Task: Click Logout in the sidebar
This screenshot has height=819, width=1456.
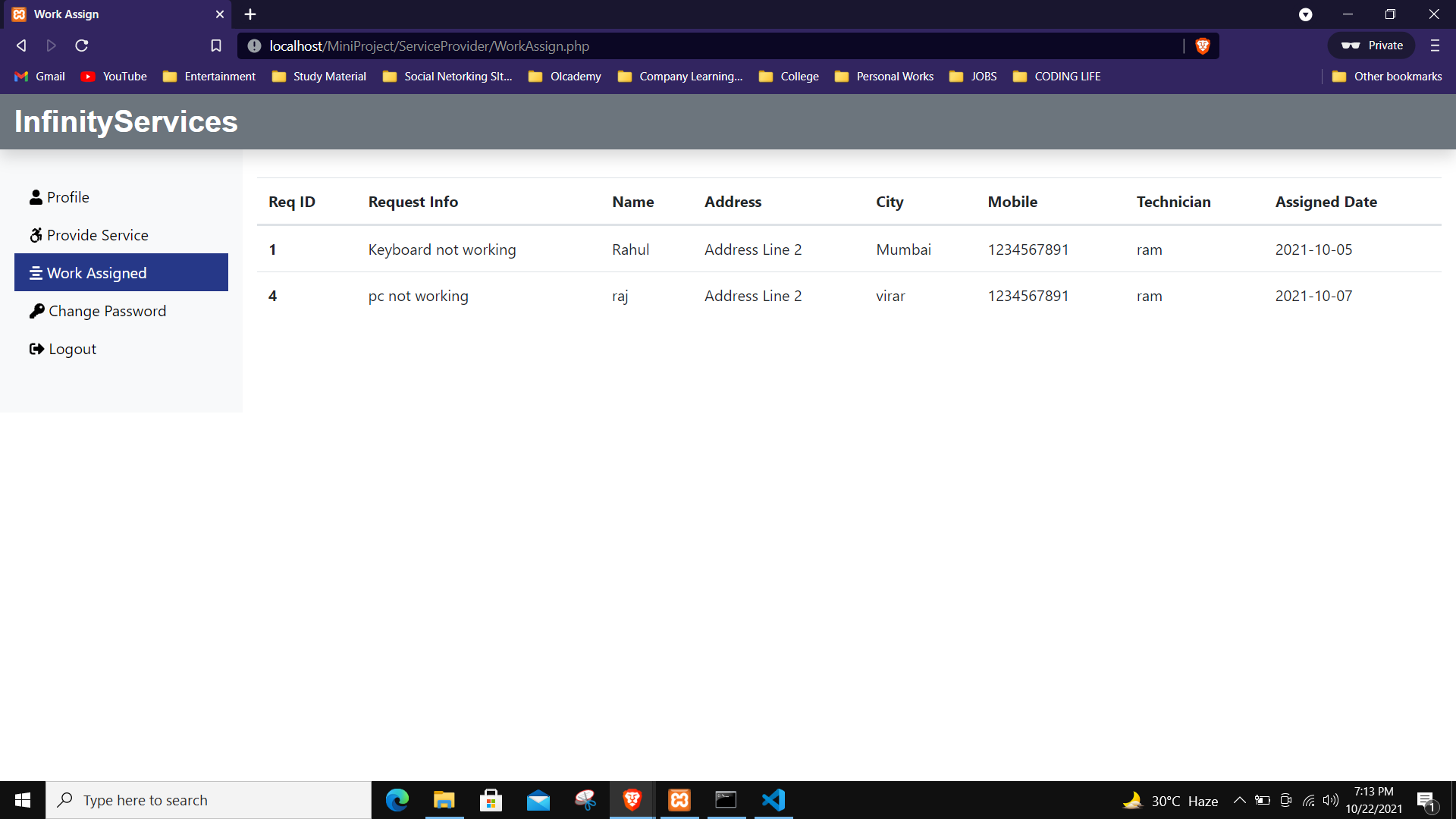Action: point(71,348)
